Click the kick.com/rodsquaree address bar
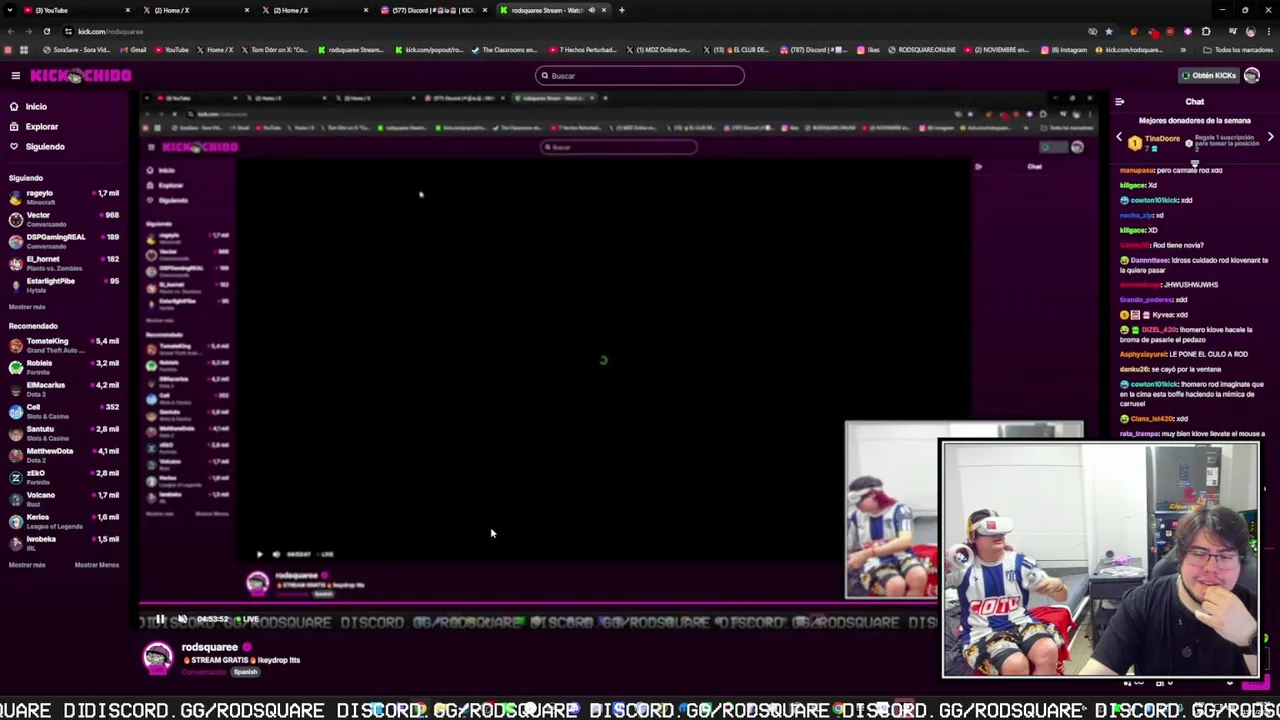The image size is (1280, 720). [110, 32]
